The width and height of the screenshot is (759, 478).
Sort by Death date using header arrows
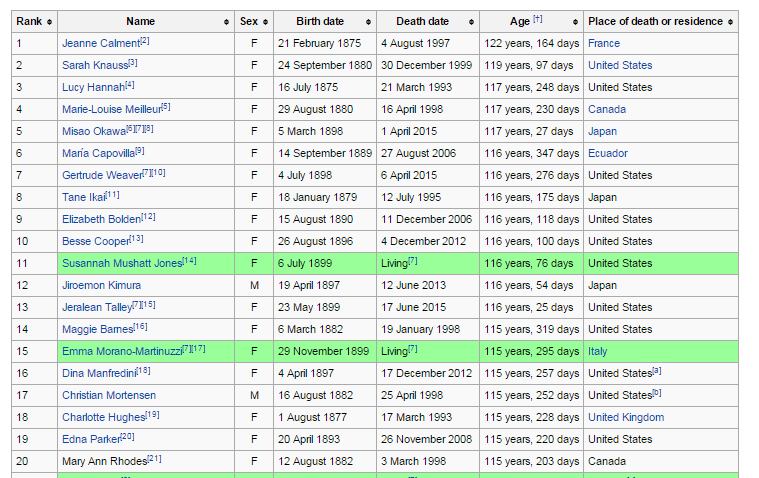pyautogui.click(x=471, y=21)
